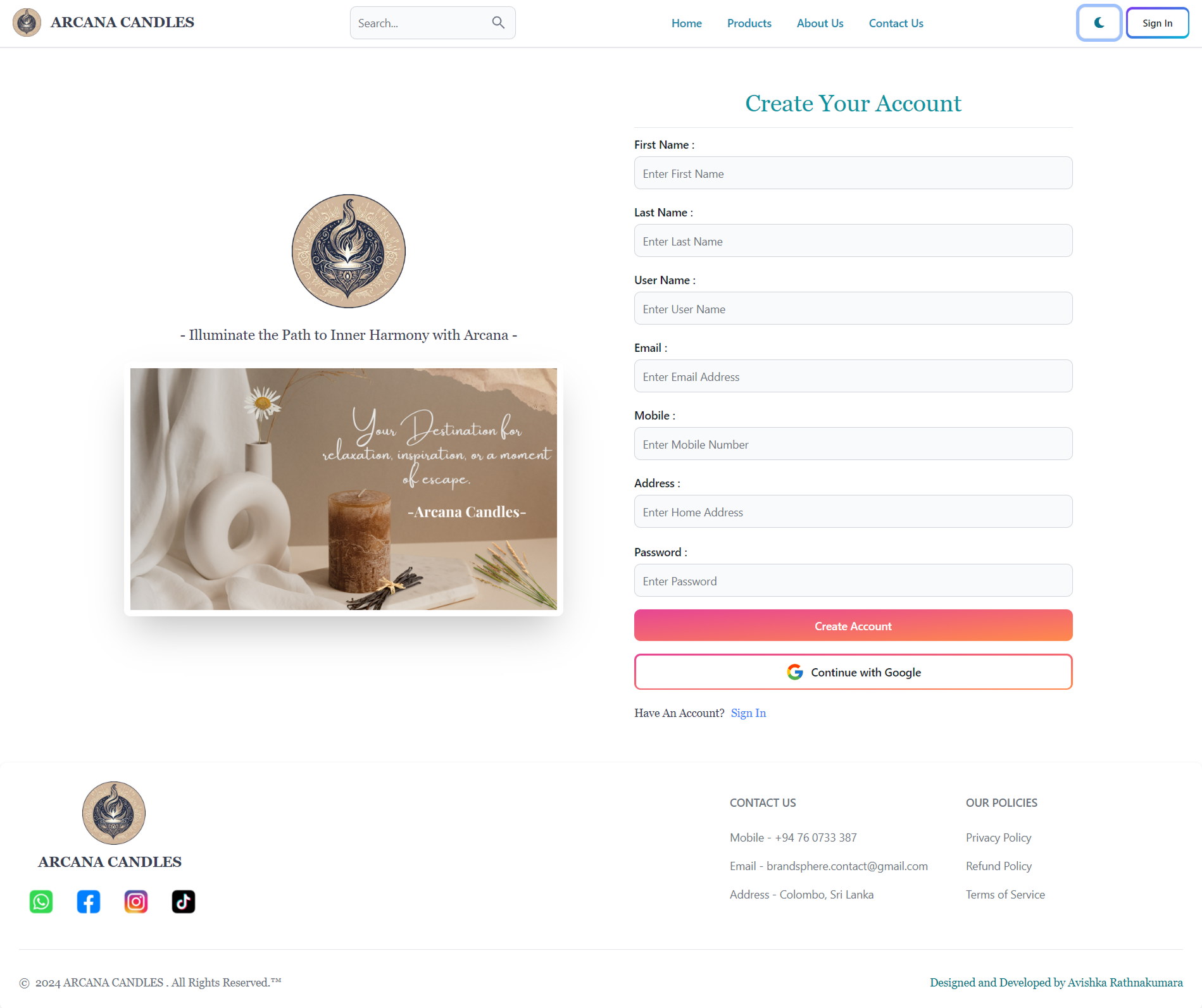This screenshot has height=1008, width=1202.
Task: Open the Instagram icon in the footer
Action: click(x=136, y=901)
